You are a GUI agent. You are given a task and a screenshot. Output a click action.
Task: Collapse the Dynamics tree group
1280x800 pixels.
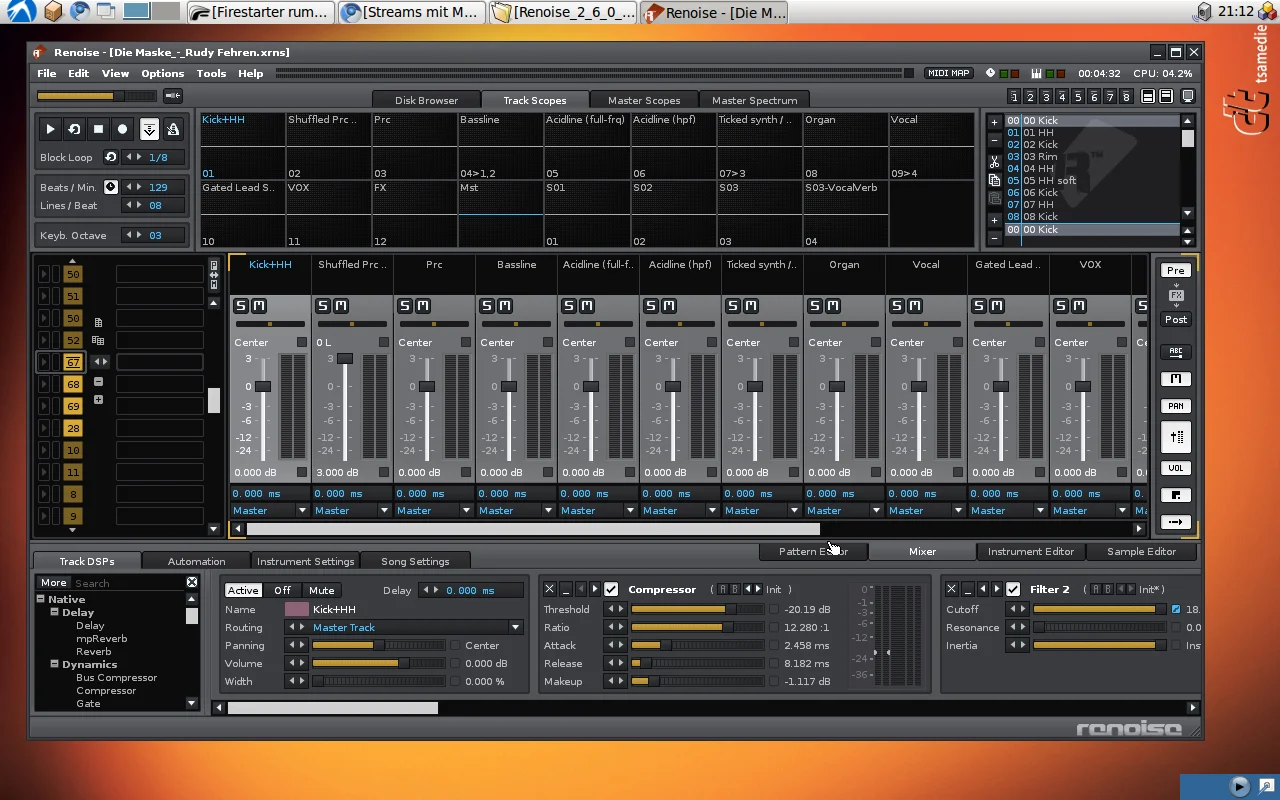click(x=56, y=664)
